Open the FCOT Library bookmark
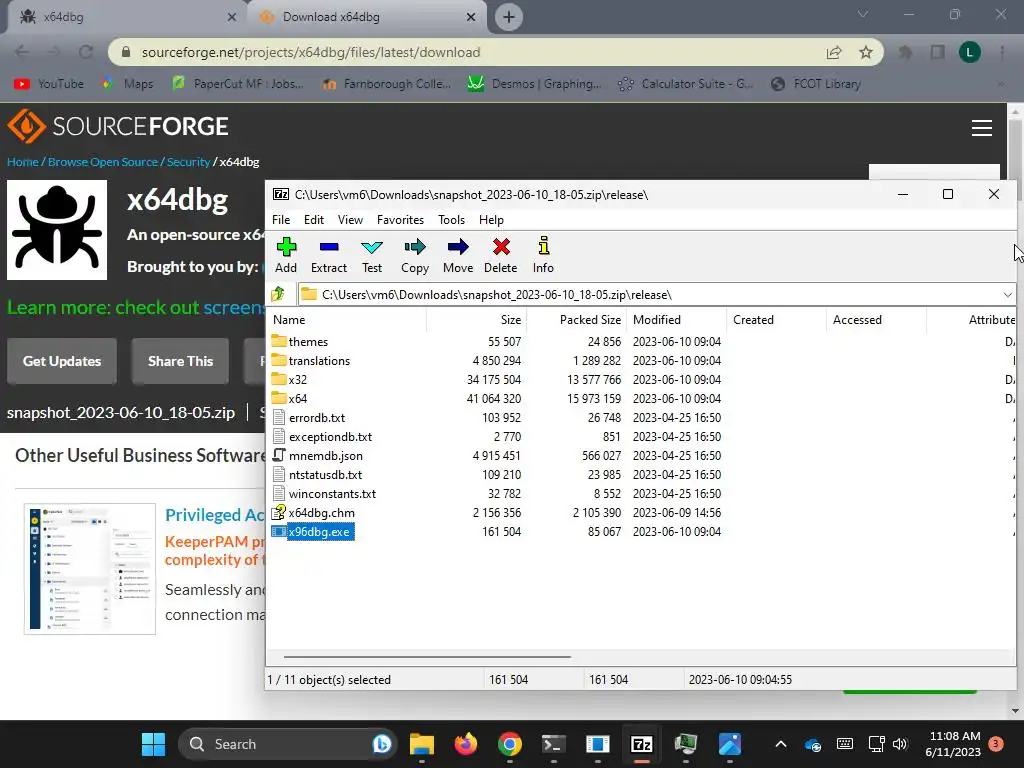 tap(816, 84)
